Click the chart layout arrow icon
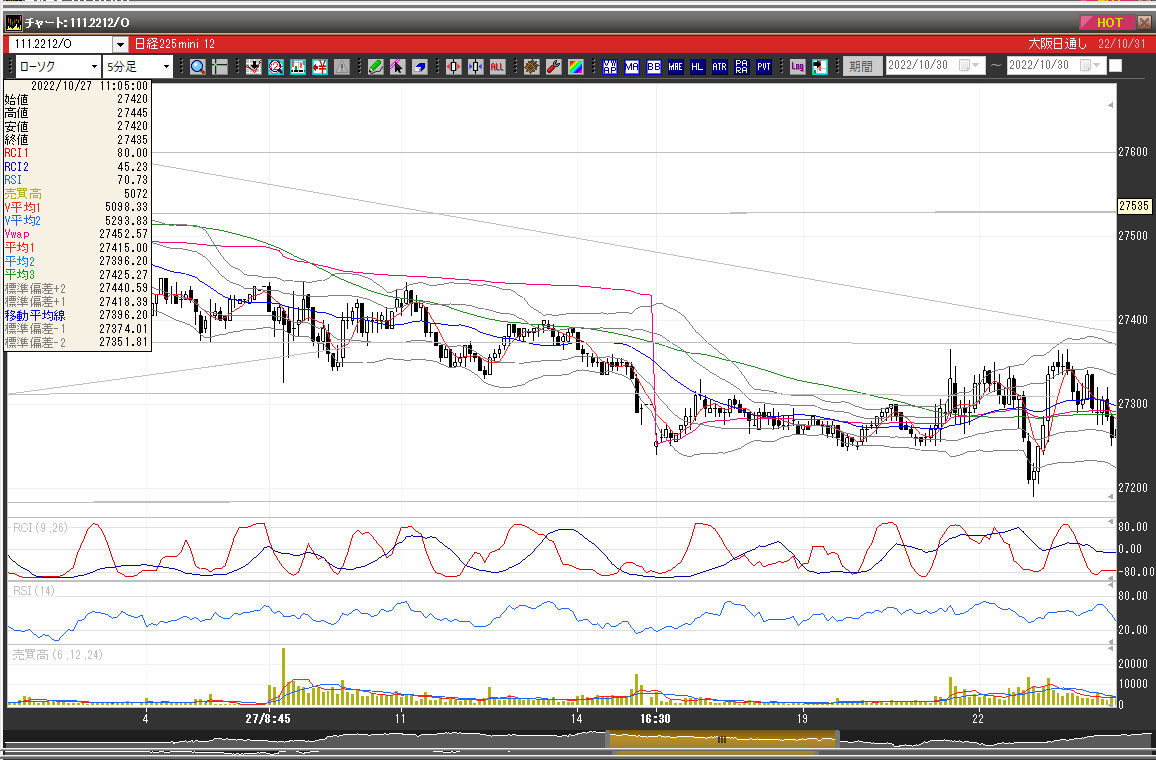This screenshot has height=760, width=1156. (x=820, y=66)
